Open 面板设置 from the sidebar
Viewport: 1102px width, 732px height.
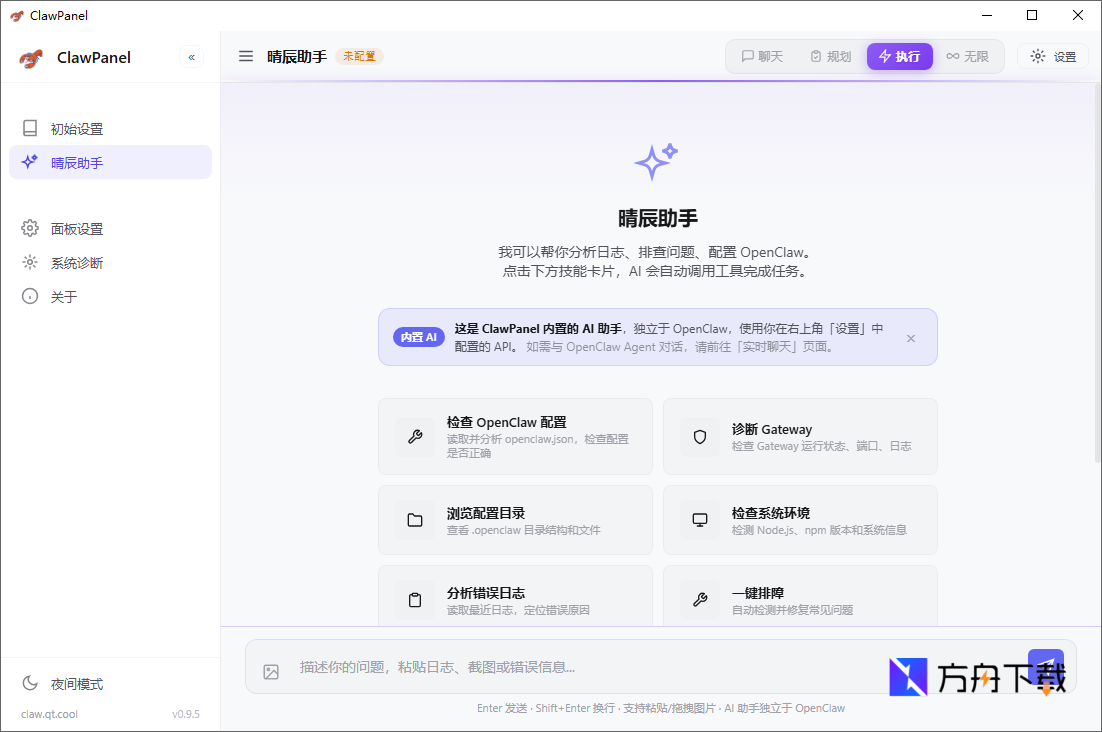64,228
